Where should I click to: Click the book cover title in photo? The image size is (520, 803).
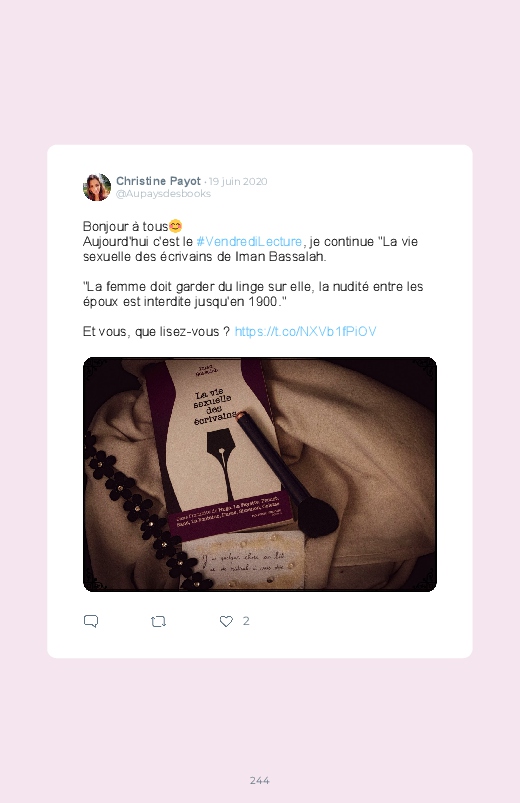[x=215, y=407]
